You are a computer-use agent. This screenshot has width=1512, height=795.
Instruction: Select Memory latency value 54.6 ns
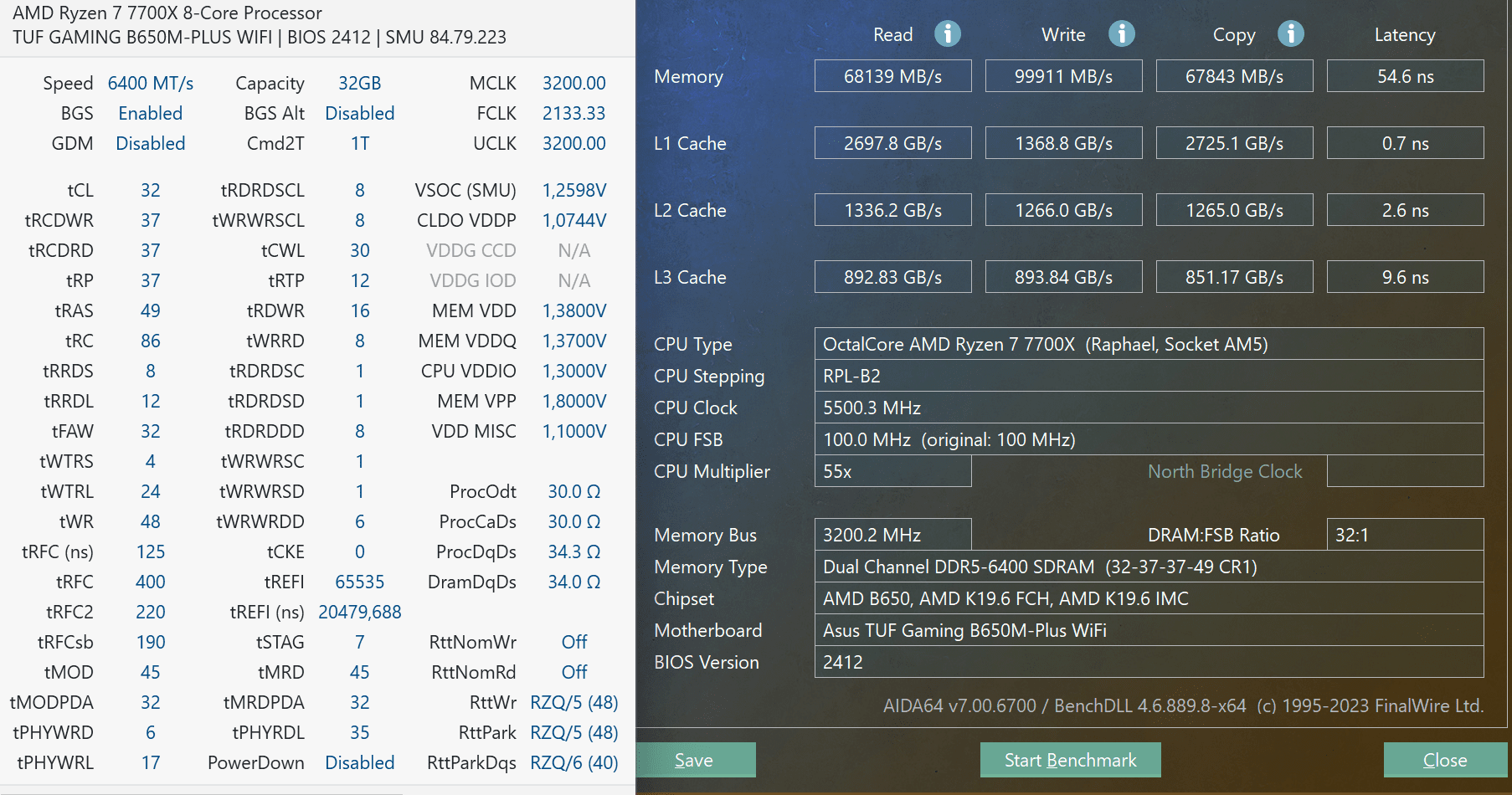(1405, 76)
